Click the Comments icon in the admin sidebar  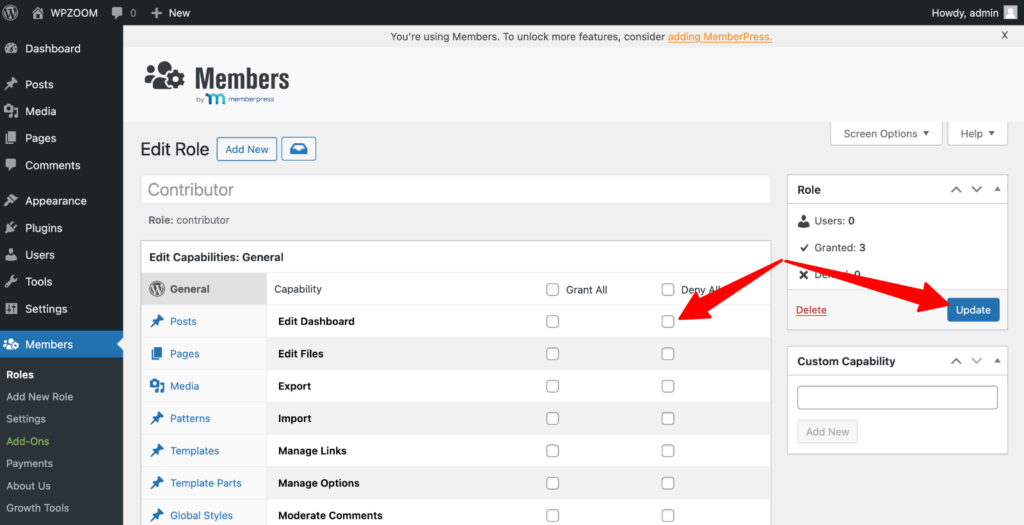pyautogui.click(x=11, y=165)
